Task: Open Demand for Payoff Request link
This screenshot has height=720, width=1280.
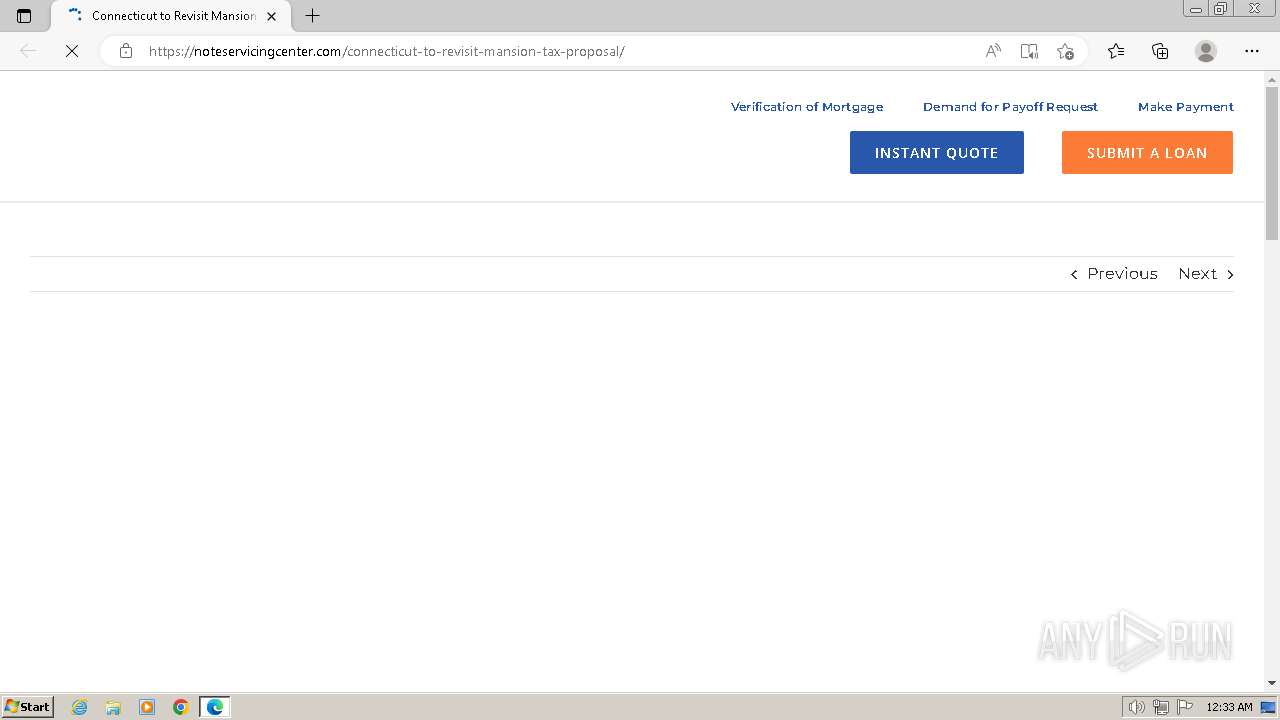Action: (x=1010, y=107)
